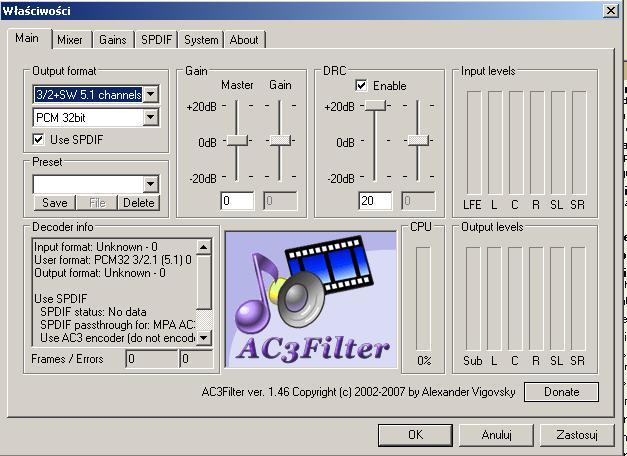627x456 pixels.
Task: Click the Errors count field
Action: point(196,359)
